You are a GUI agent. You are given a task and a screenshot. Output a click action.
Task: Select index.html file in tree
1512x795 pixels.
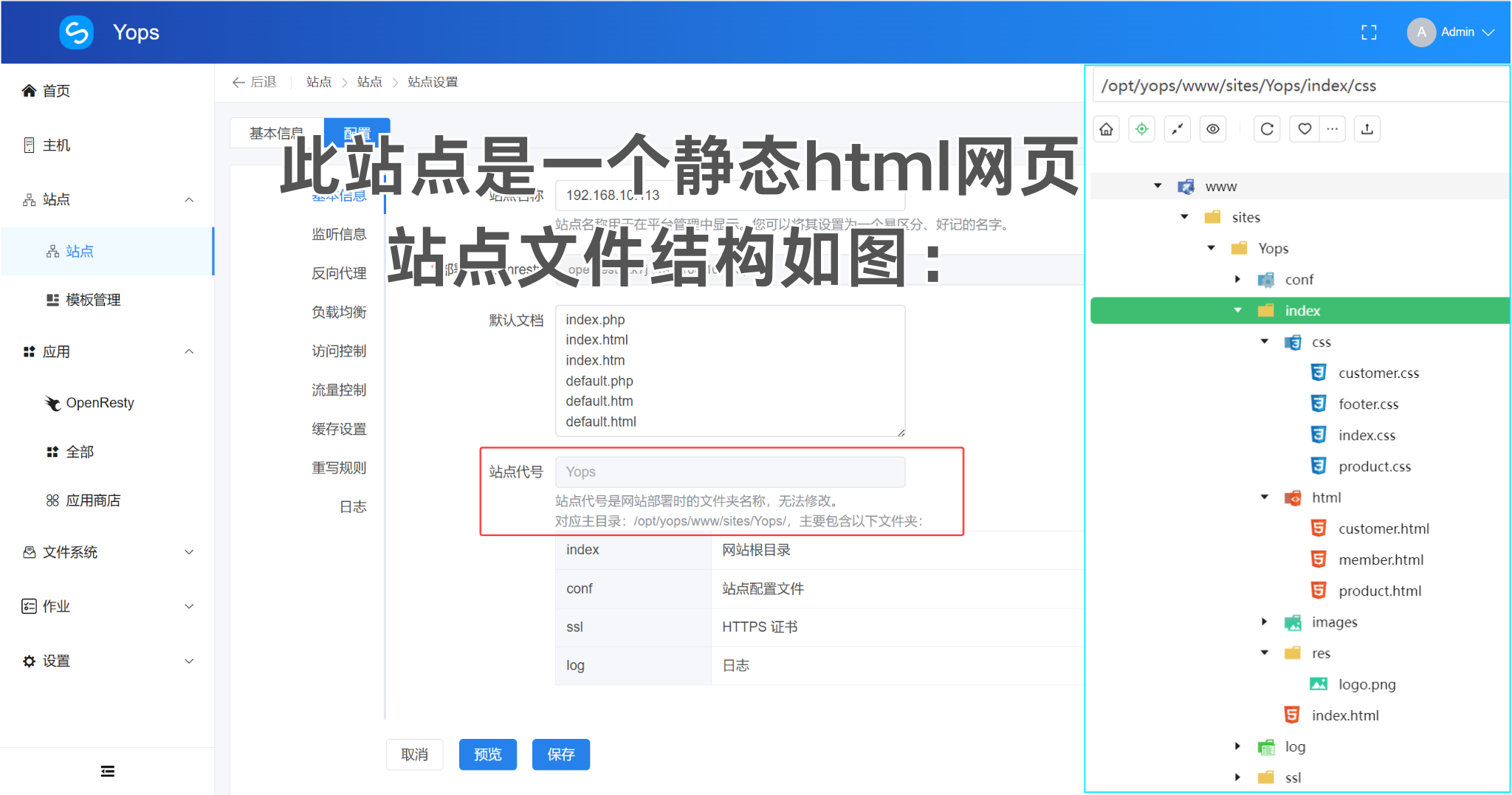[1344, 715]
